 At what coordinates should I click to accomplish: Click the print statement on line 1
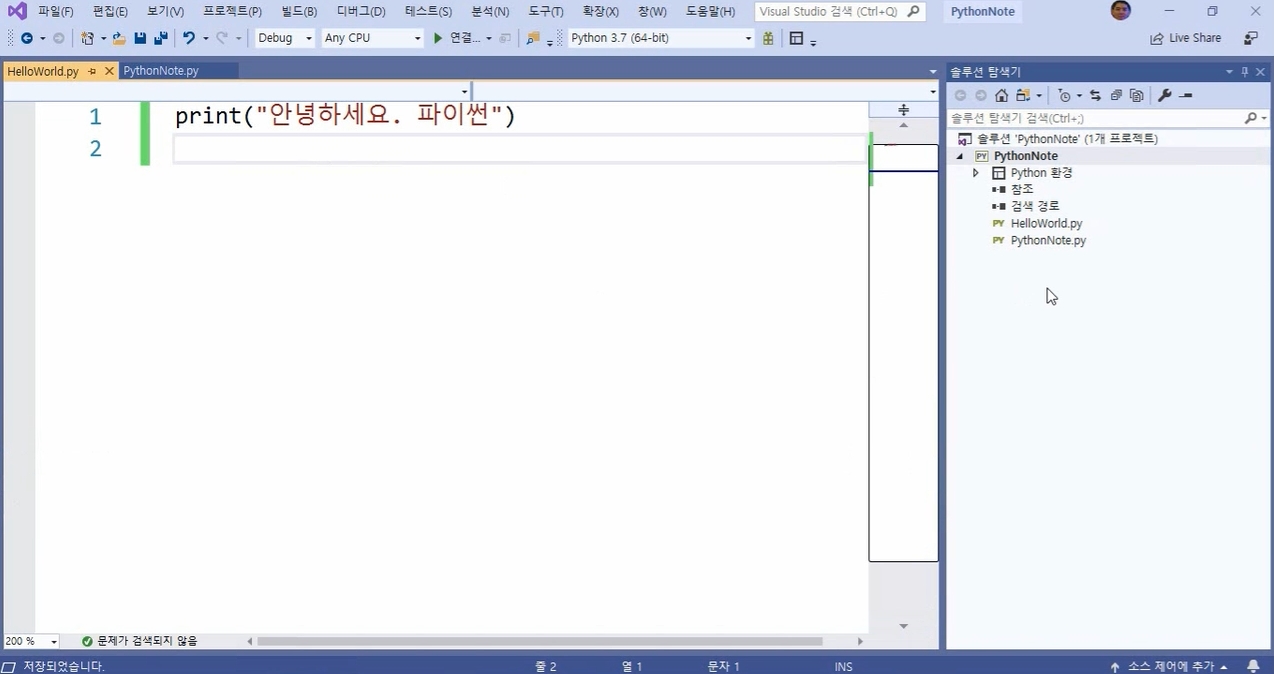pyautogui.click(x=345, y=116)
